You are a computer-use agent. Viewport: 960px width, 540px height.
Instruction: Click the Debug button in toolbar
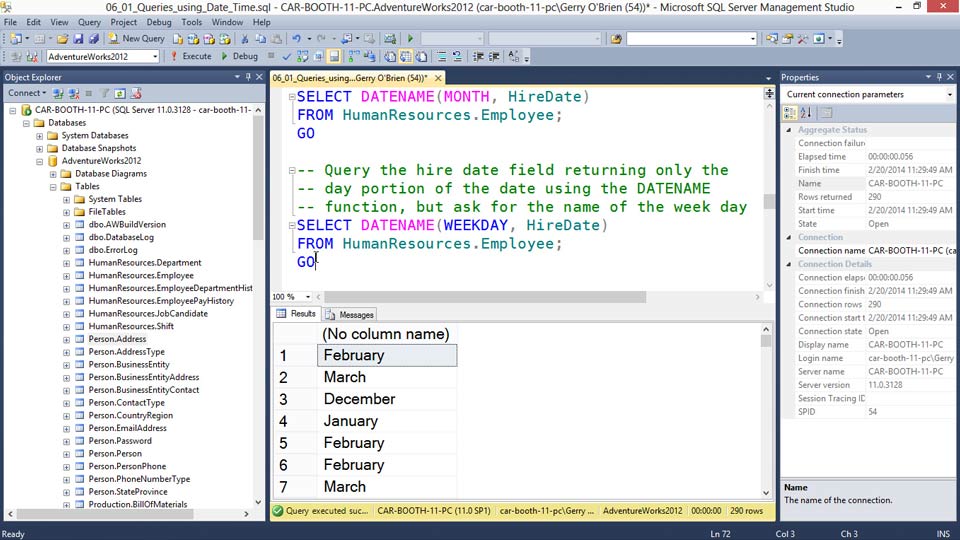[x=239, y=56]
